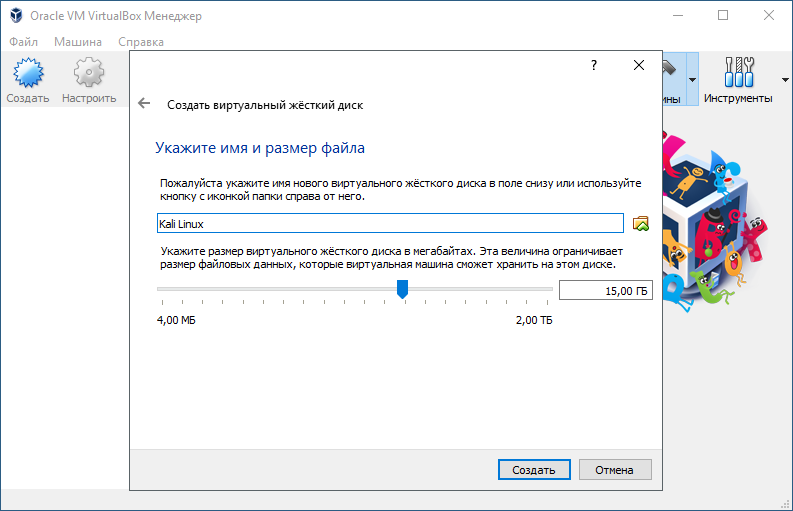Open the Справка menu
793x511 pixels.
pos(141,42)
